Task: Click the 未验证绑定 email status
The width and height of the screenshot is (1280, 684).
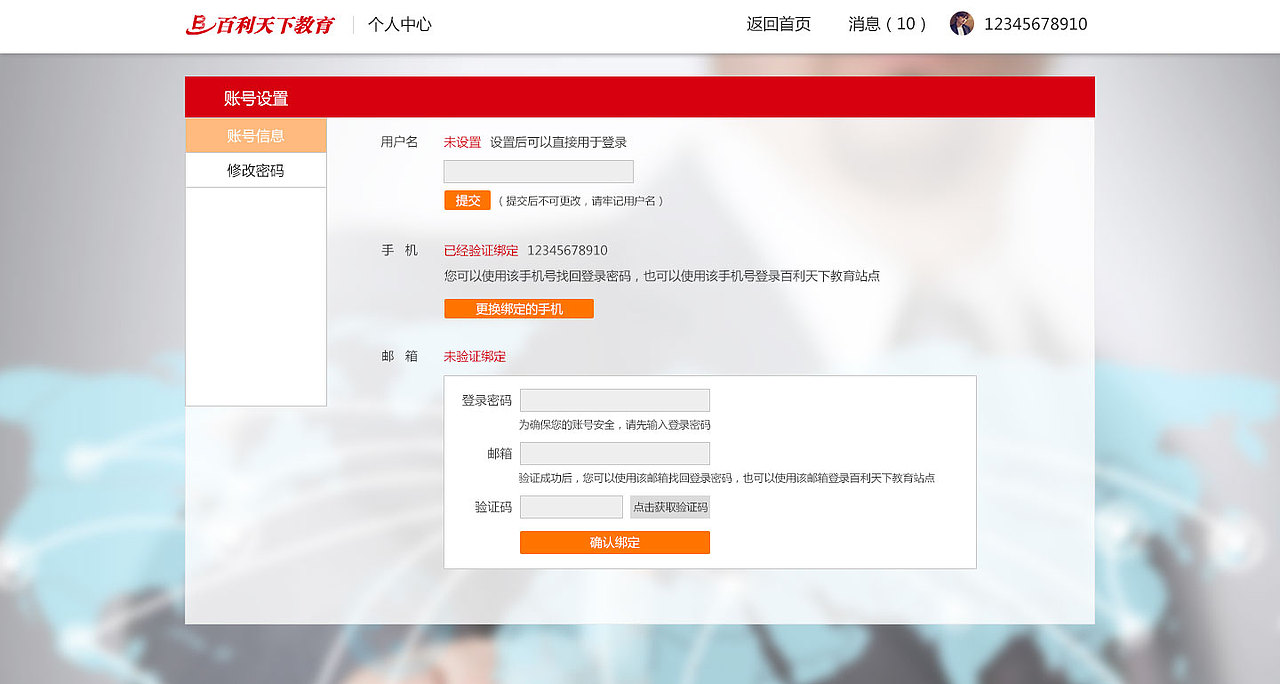Action: coord(474,356)
